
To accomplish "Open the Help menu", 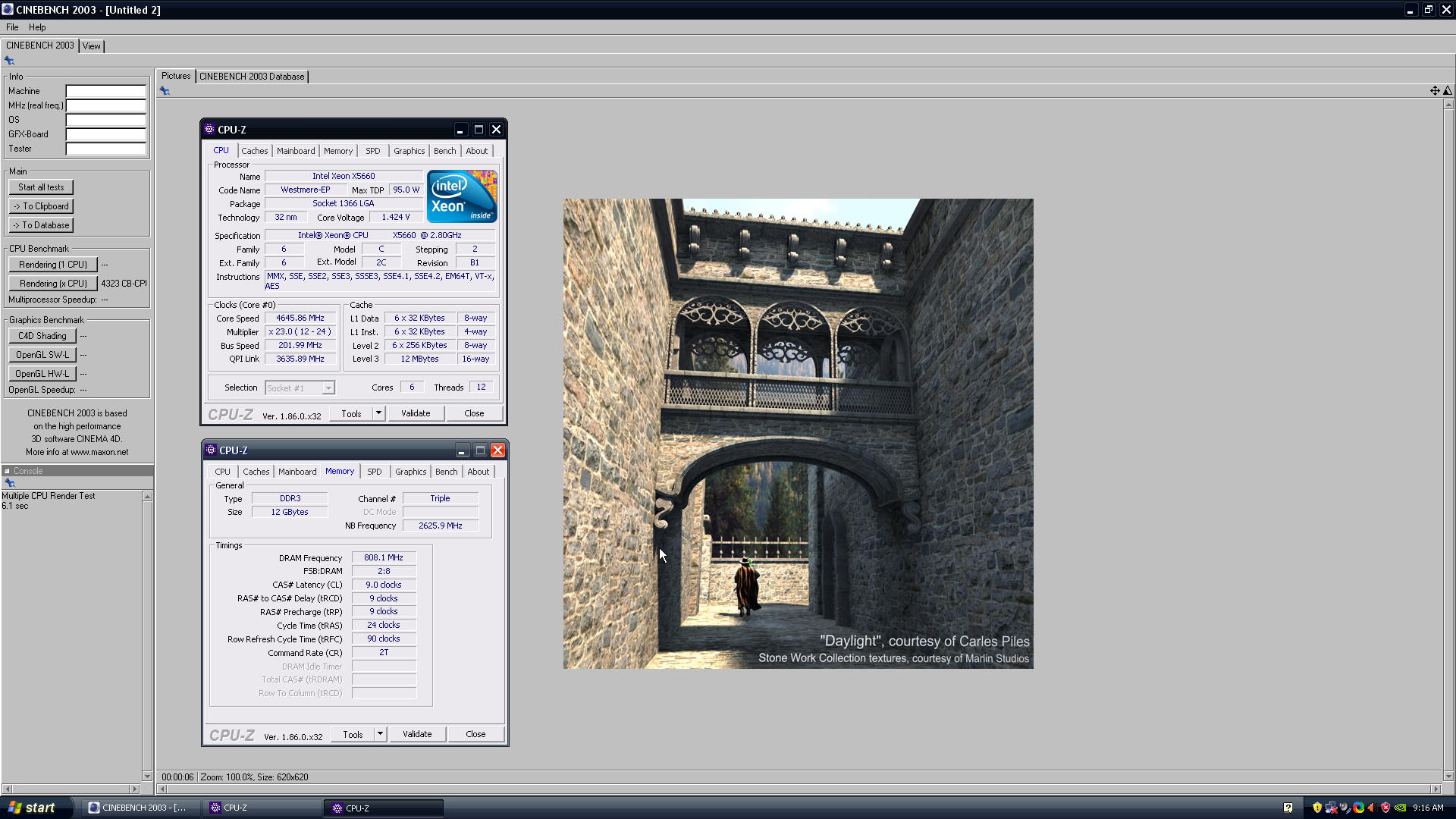I will pos(37,27).
